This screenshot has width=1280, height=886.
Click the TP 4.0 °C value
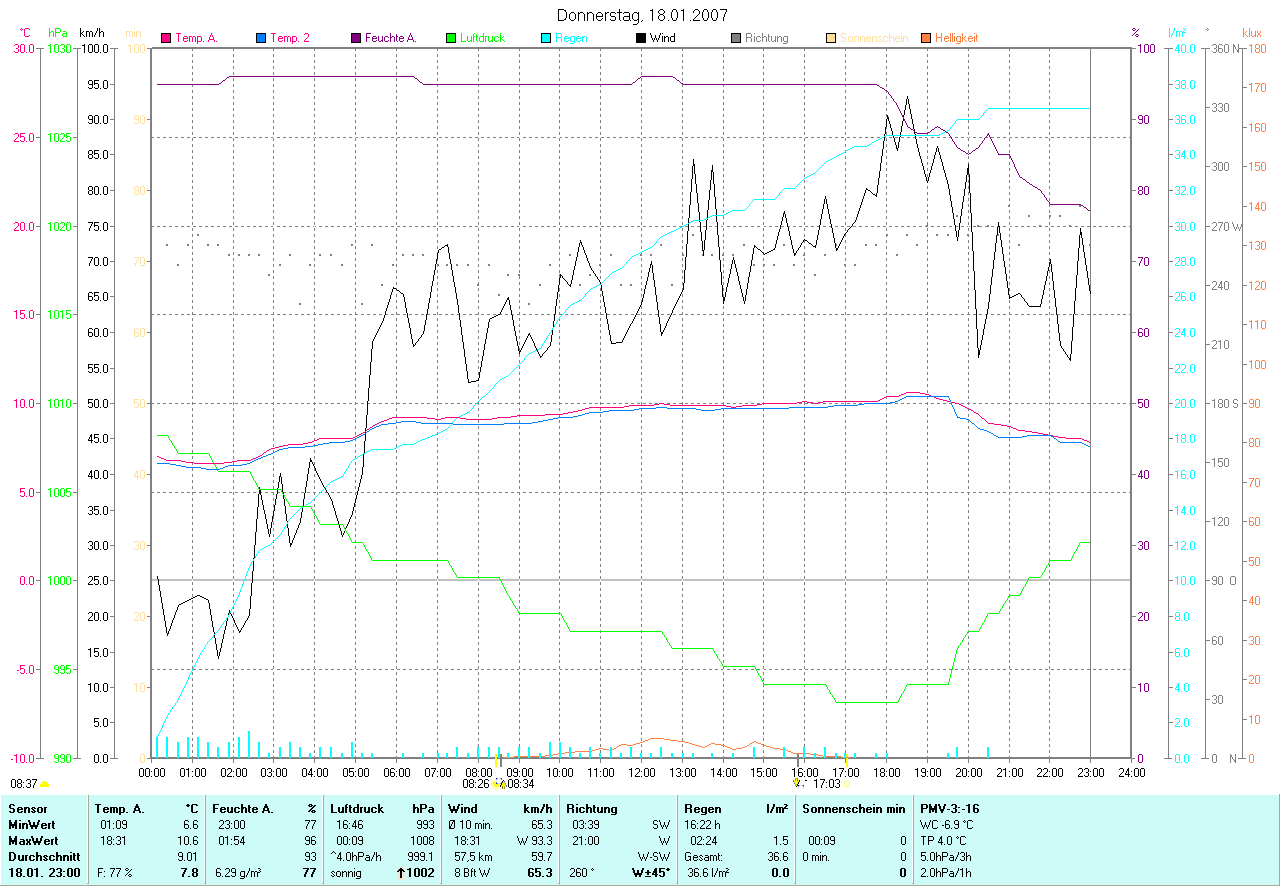click(x=945, y=841)
